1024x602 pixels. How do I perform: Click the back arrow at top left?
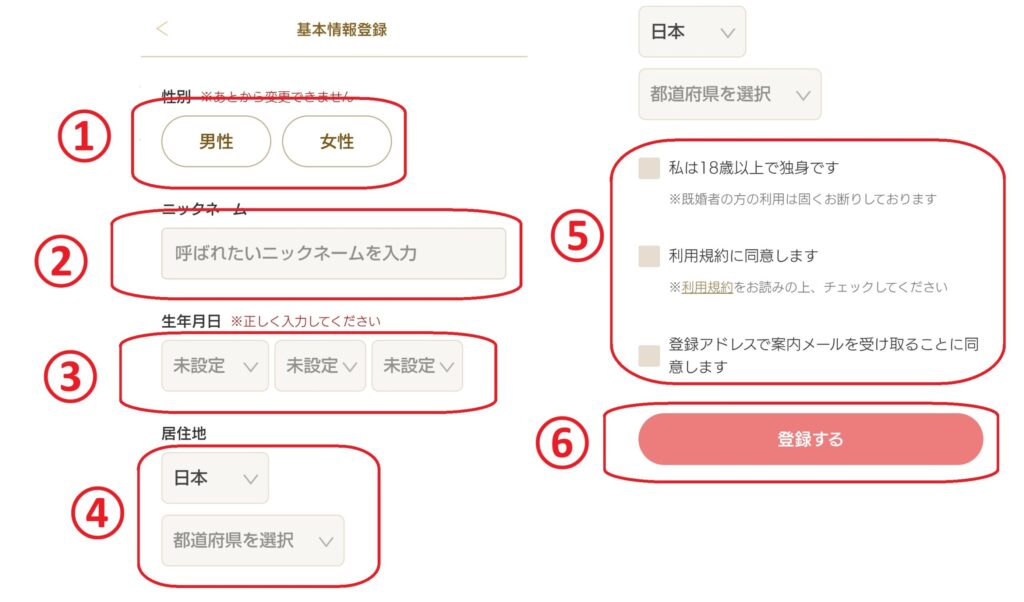point(163,29)
